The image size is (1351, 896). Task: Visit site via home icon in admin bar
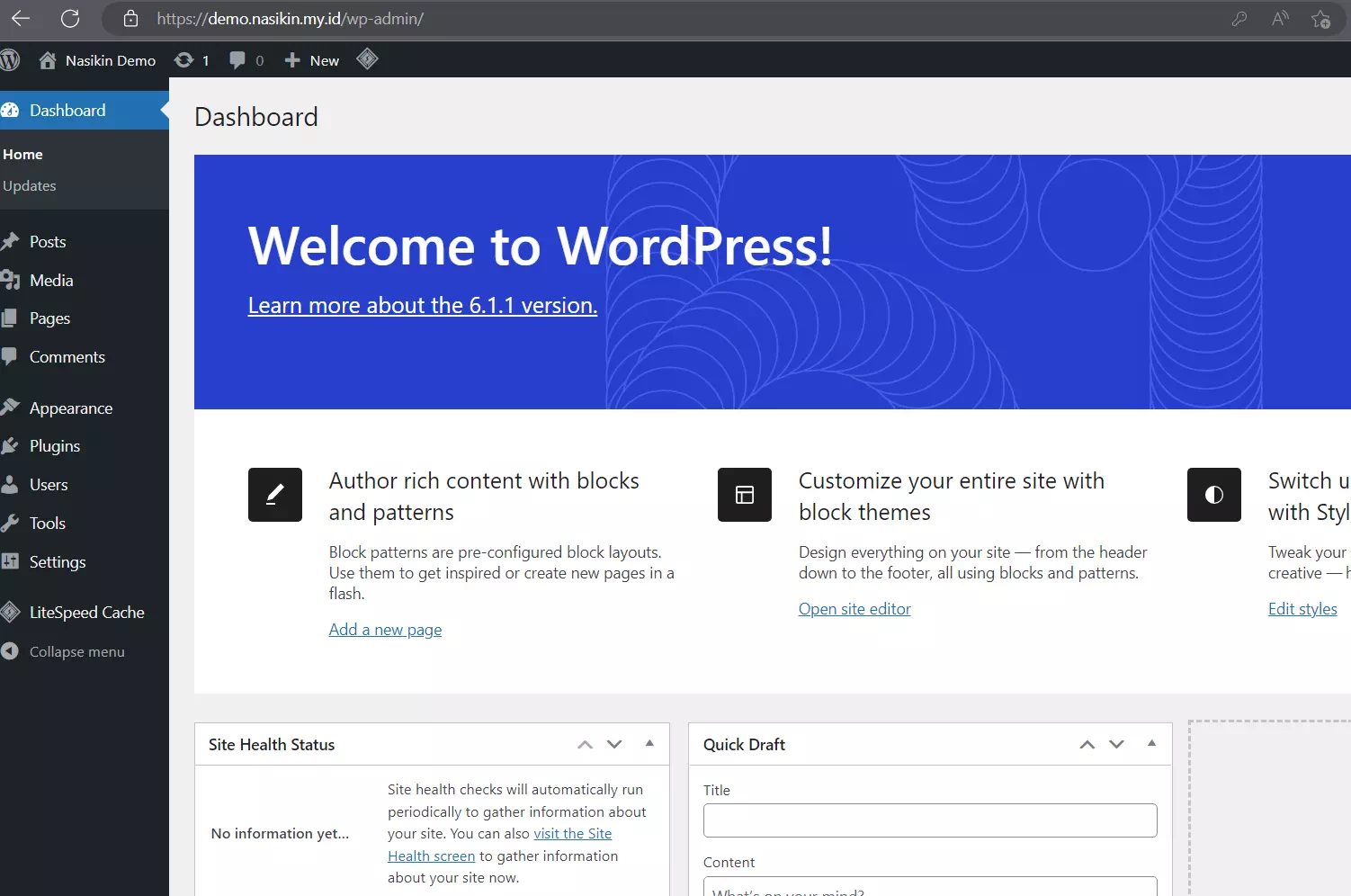[48, 60]
